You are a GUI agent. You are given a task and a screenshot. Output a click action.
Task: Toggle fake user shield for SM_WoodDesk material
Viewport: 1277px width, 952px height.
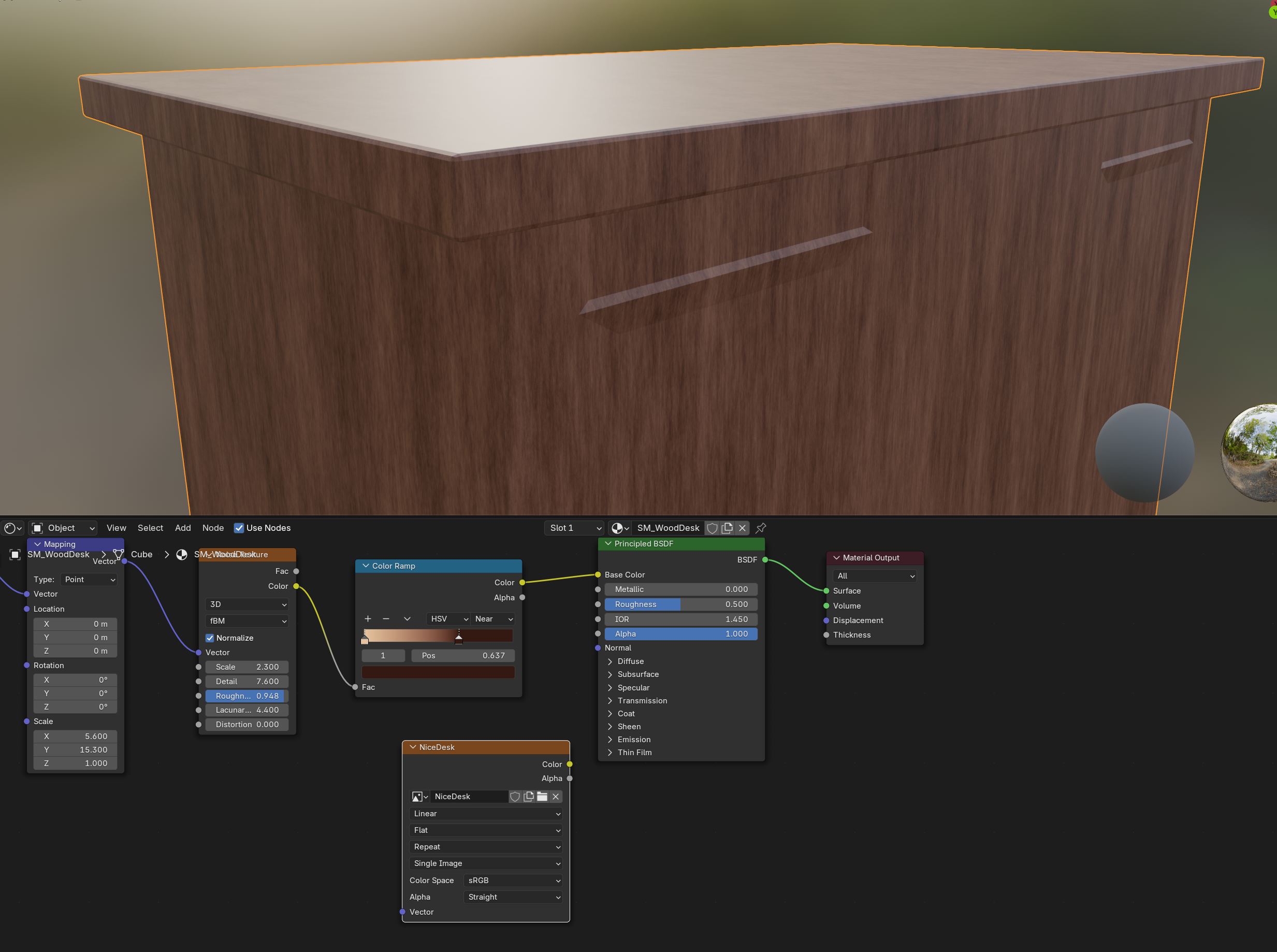[713, 528]
